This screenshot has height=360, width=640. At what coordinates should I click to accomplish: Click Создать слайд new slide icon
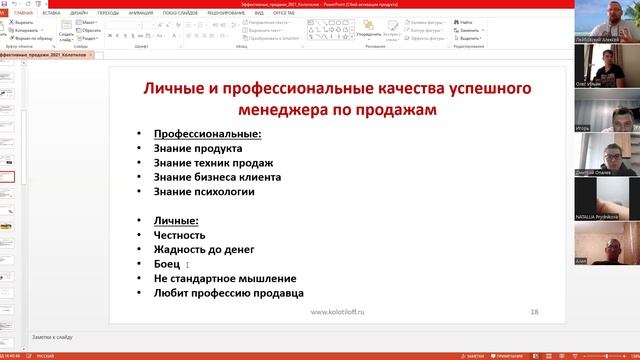click(66, 25)
